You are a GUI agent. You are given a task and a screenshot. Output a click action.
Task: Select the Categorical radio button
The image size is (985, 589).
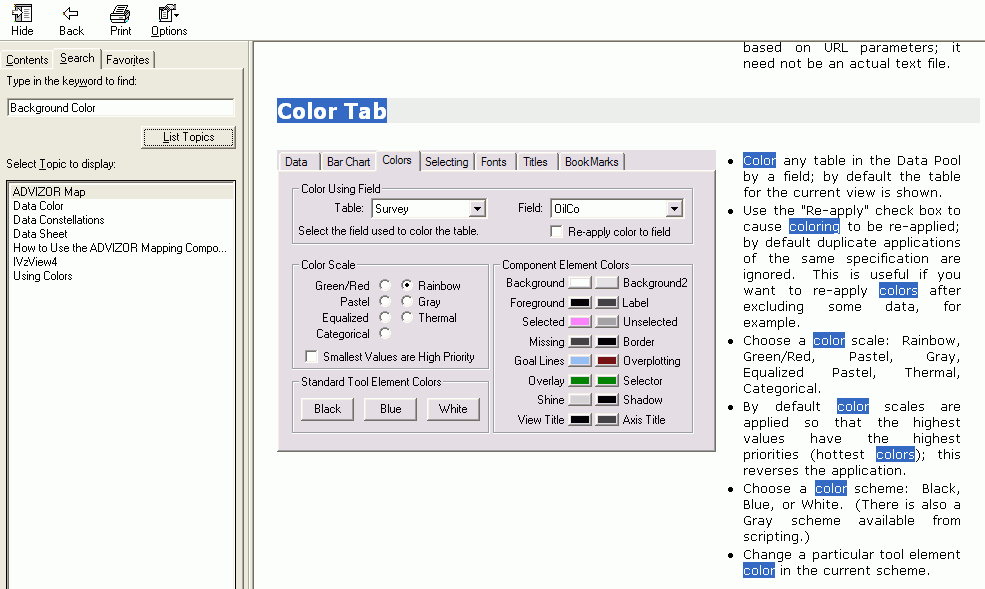(384, 333)
